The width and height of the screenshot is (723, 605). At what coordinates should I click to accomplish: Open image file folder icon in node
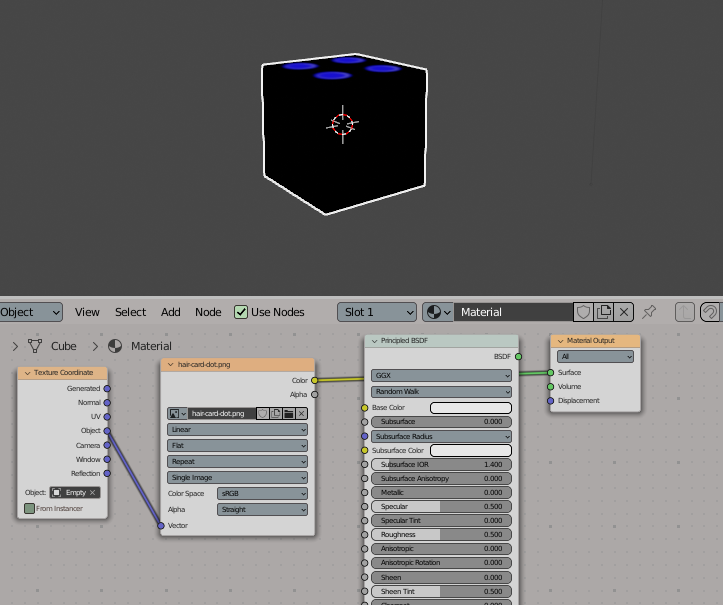click(x=289, y=414)
